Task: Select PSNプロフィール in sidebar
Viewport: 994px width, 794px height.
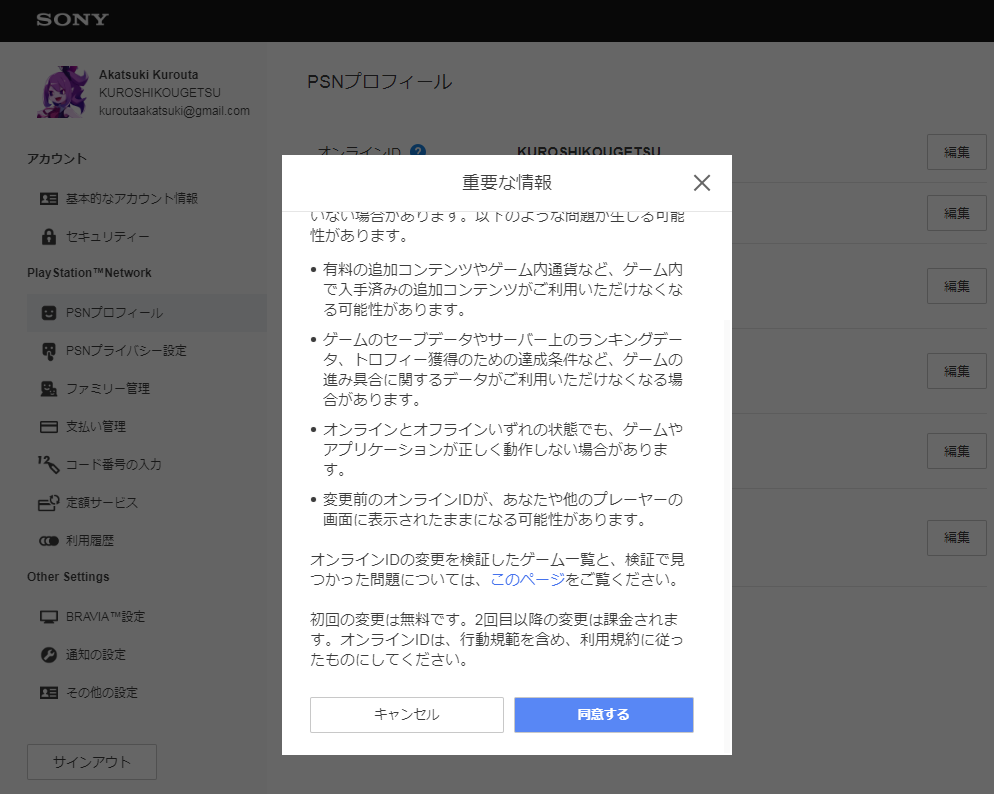Action: click(146, 313)
